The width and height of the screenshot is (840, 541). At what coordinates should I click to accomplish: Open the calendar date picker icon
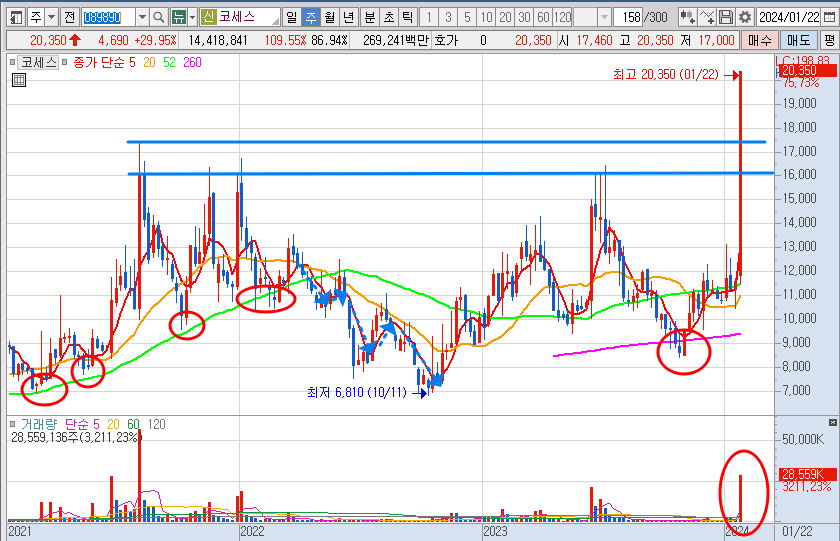(829, 18)
